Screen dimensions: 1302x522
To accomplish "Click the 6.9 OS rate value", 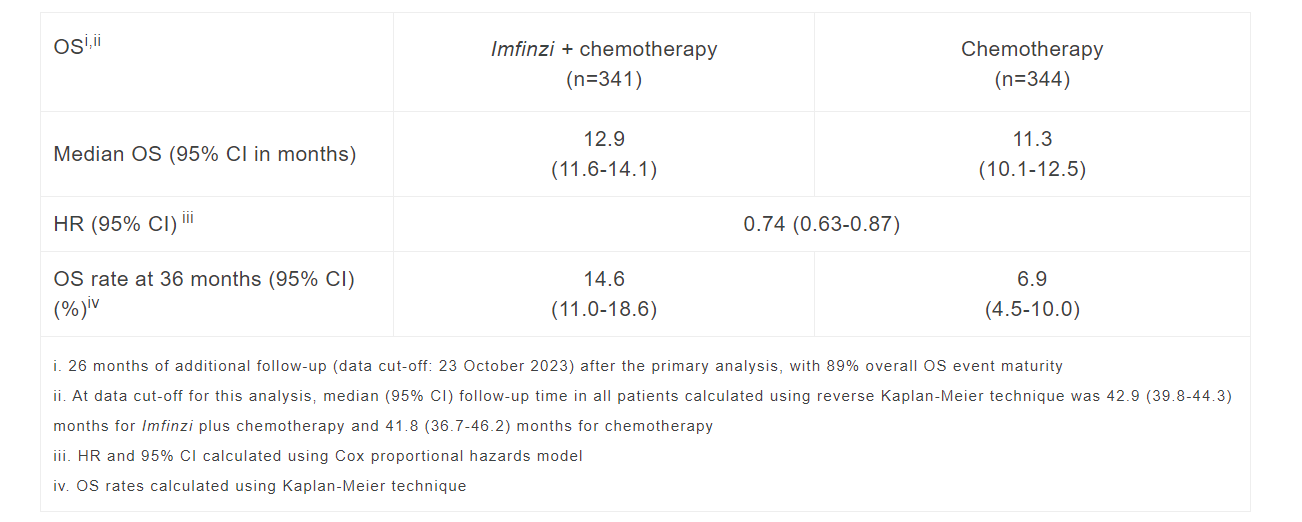I will pos(1032,279).
